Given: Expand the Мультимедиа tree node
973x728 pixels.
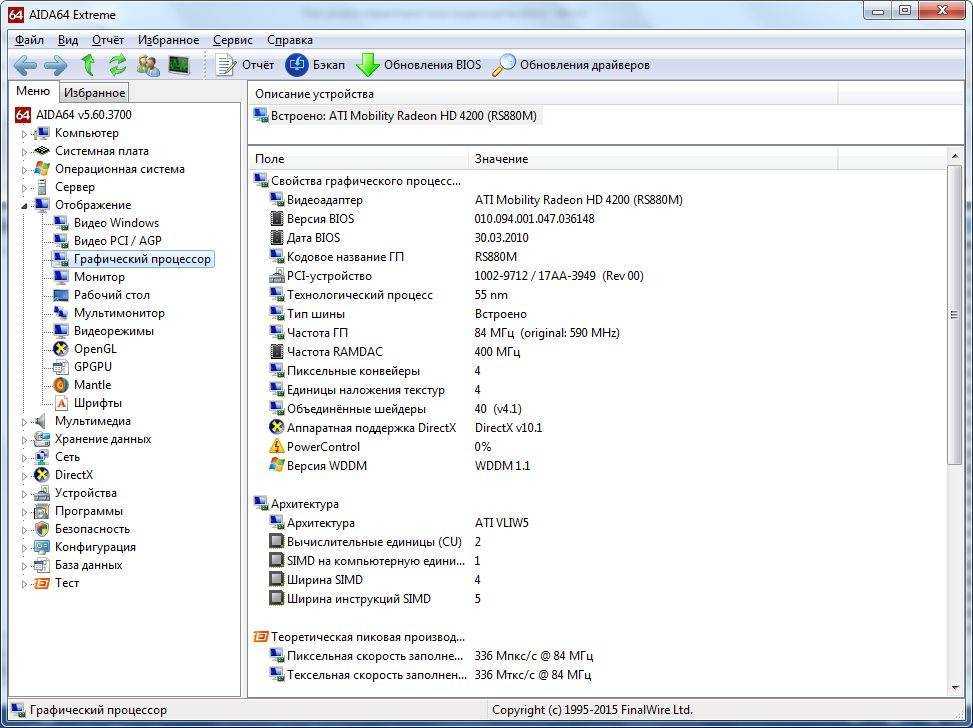Looking at the screenshot, I should click(x=24, y=422).
